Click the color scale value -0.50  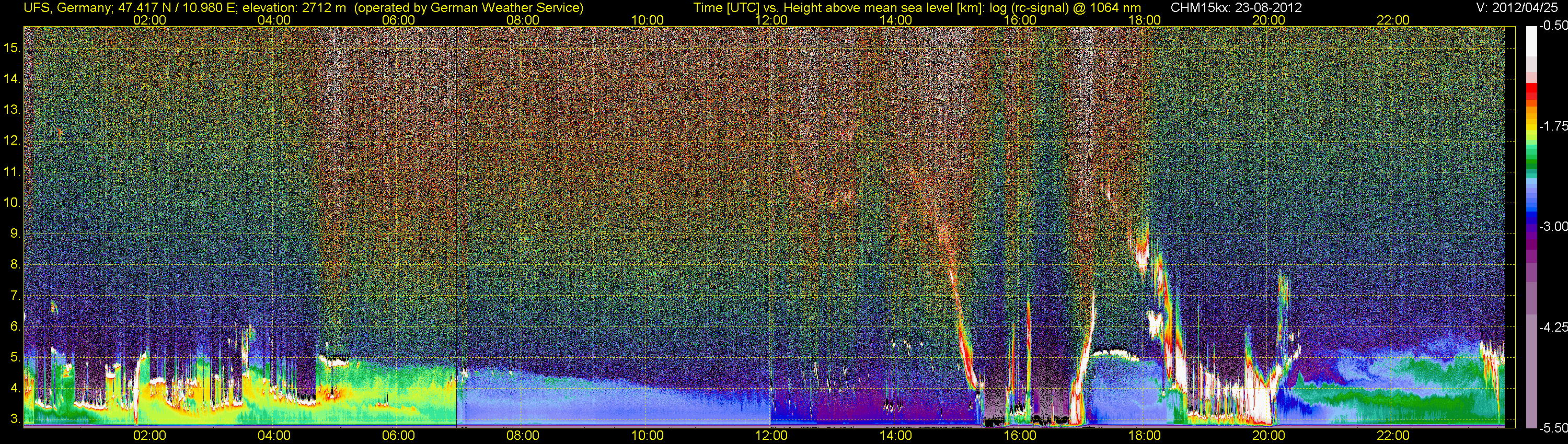(x=1553, y=26)
